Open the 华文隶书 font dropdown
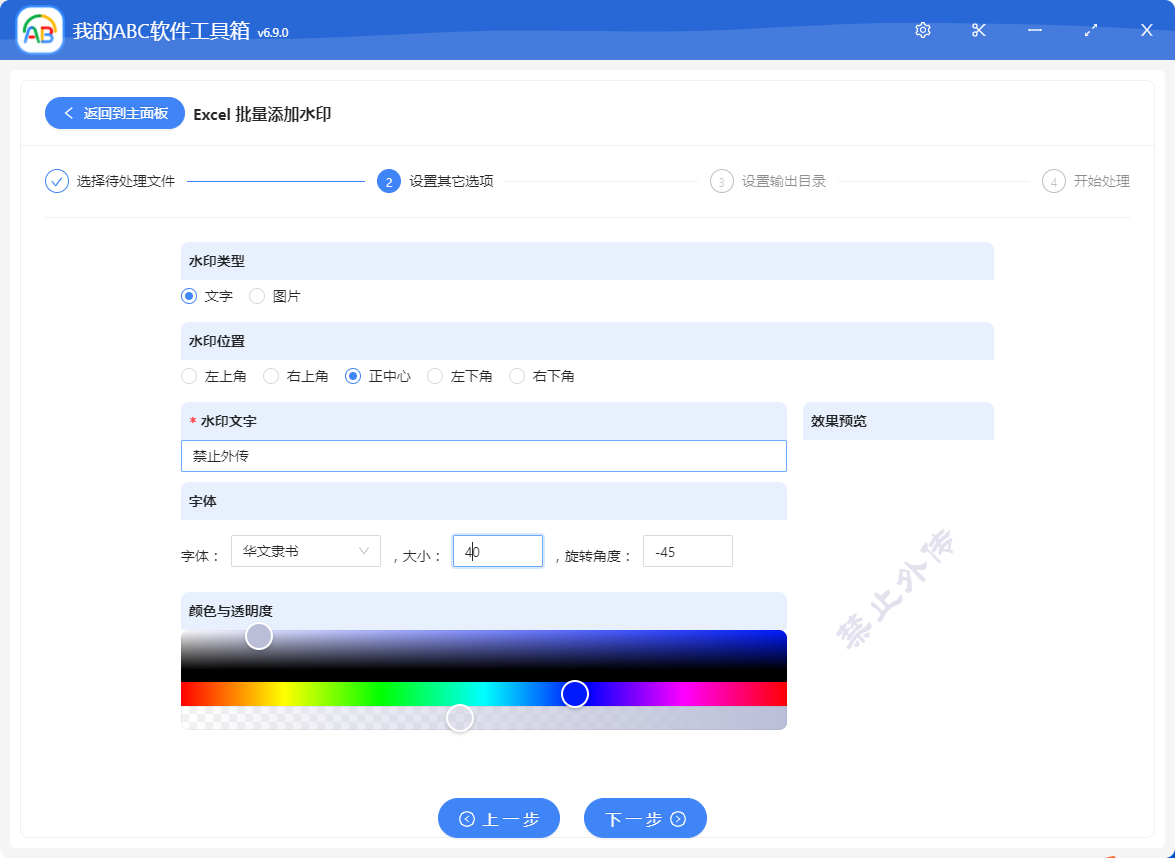Image resolution: width=1175 pixels, height=858 pixels. (x=305, y=551)
